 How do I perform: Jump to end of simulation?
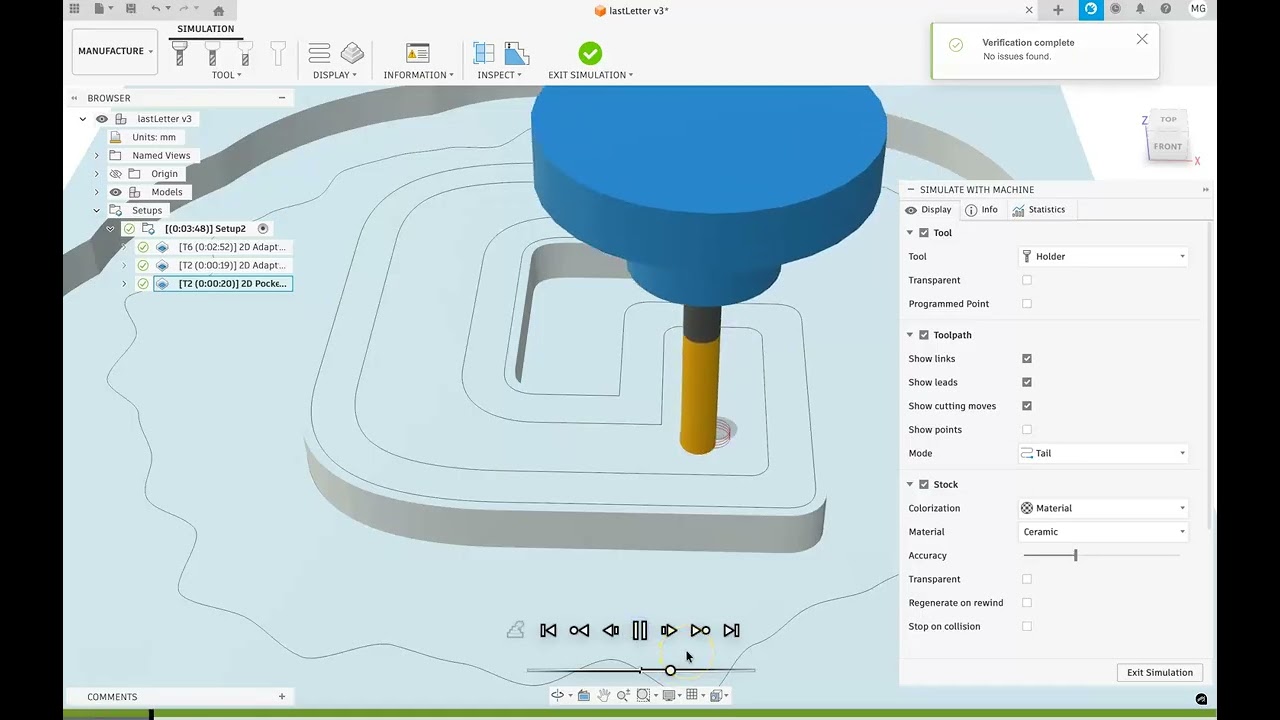[x=731, y=630]
